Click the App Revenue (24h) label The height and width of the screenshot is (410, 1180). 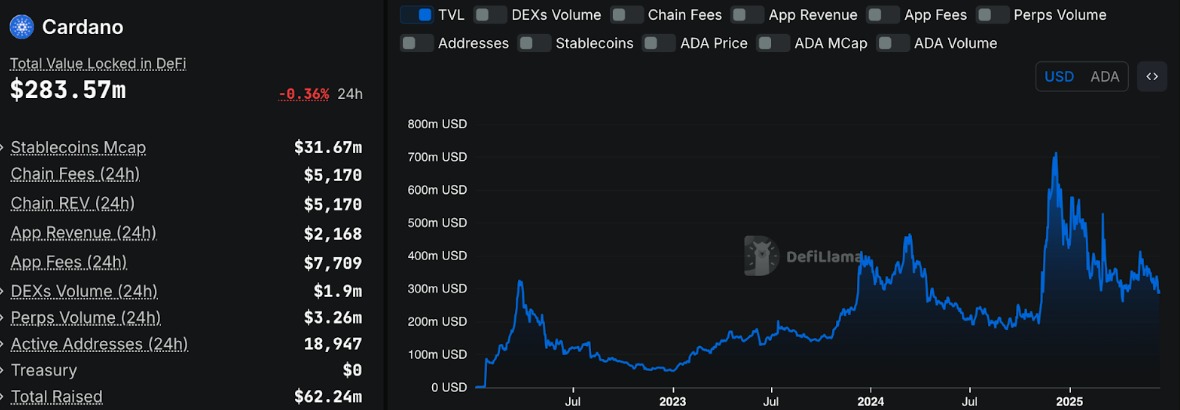pos(84,233)
